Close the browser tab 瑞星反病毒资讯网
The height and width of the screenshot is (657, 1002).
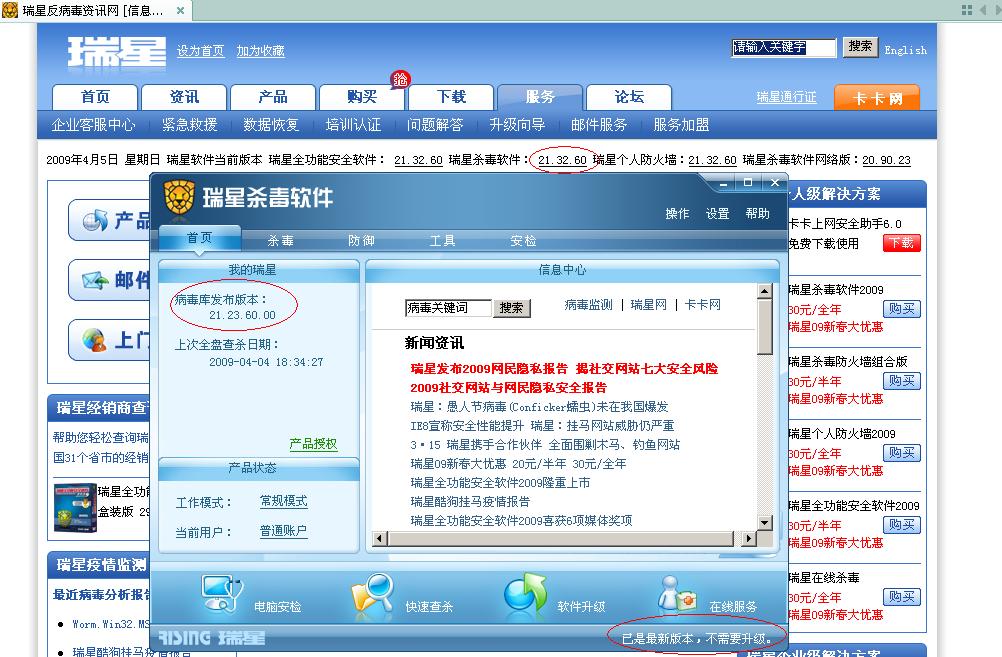[x=180, y=10]
